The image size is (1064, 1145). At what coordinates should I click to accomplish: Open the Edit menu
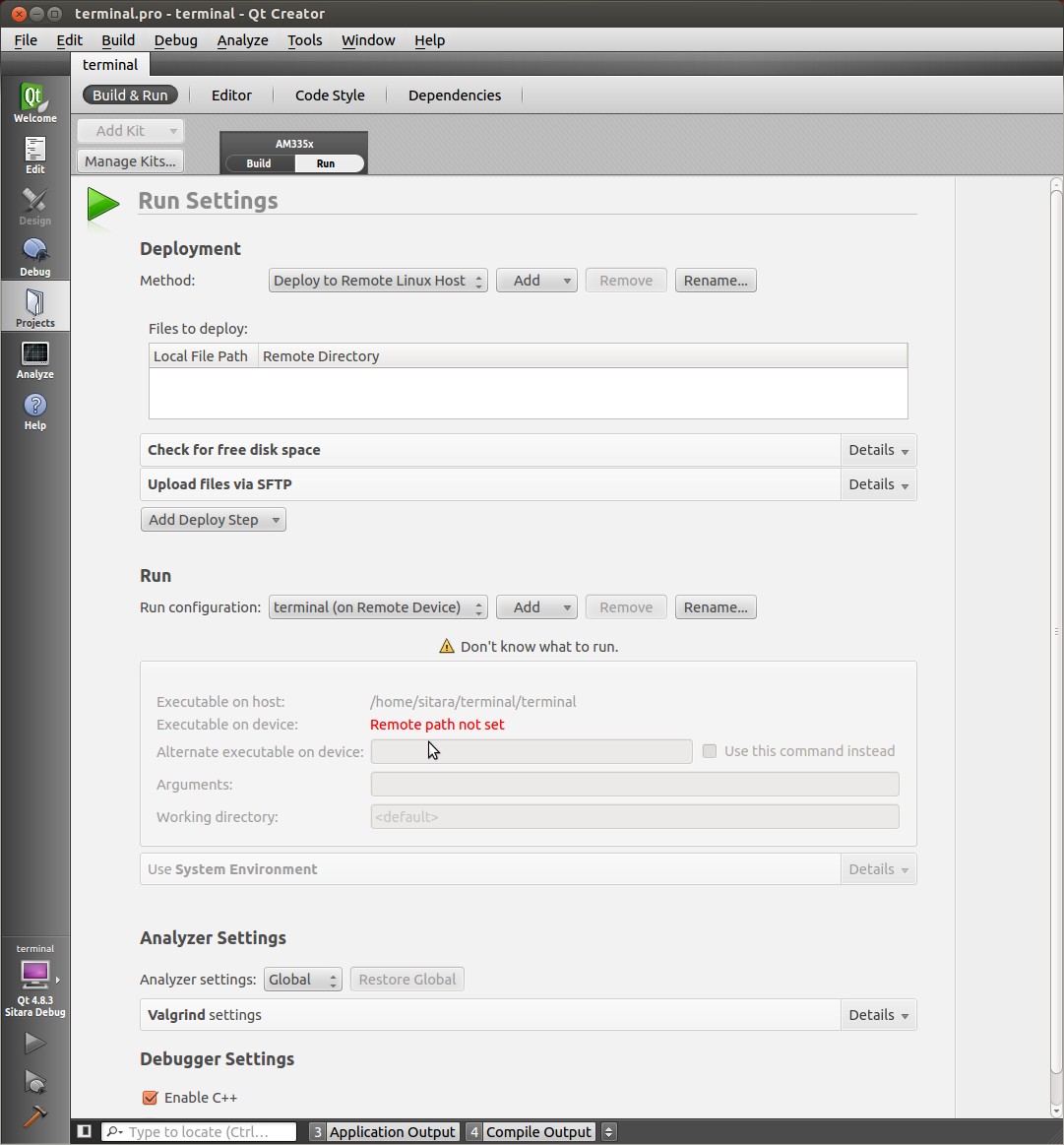click(69, 40)
